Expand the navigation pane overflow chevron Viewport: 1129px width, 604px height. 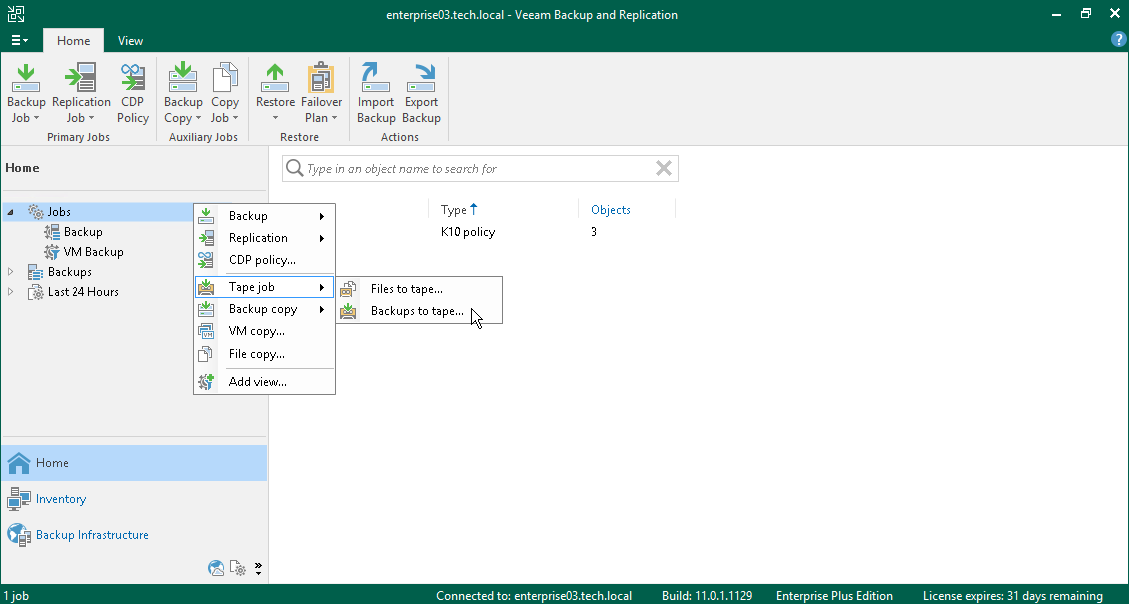[258, 569]
